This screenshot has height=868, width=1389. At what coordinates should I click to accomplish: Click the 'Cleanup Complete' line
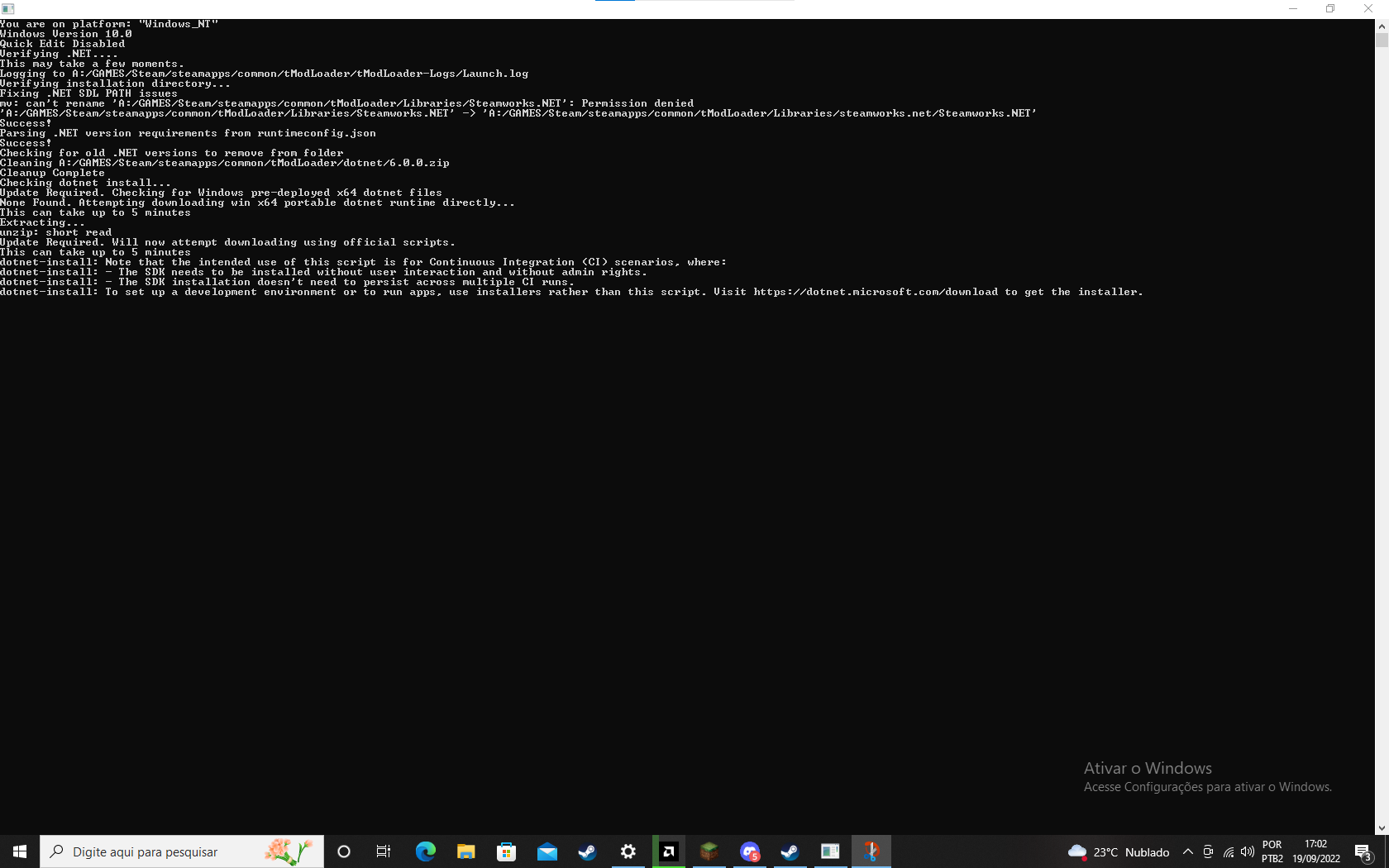click(52, 173)
